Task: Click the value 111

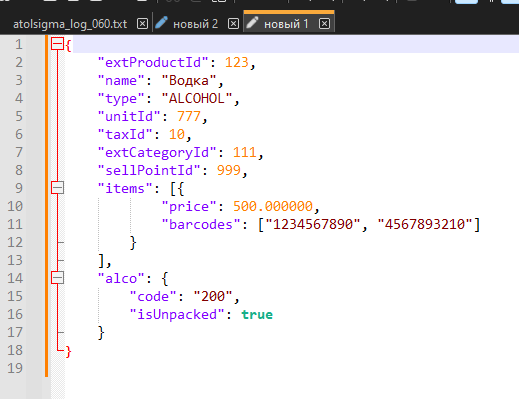Action: [x=245, y=152]
